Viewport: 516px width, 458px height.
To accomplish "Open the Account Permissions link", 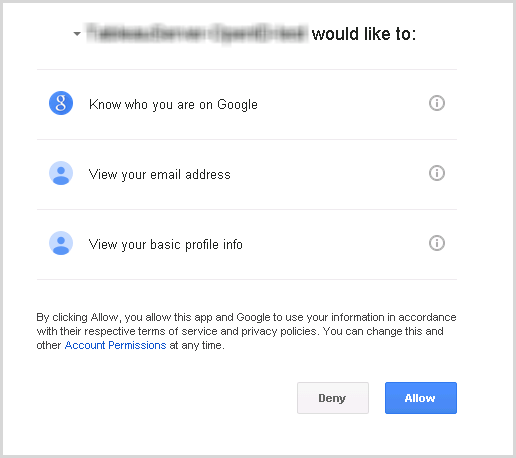I will pos(115,345).
